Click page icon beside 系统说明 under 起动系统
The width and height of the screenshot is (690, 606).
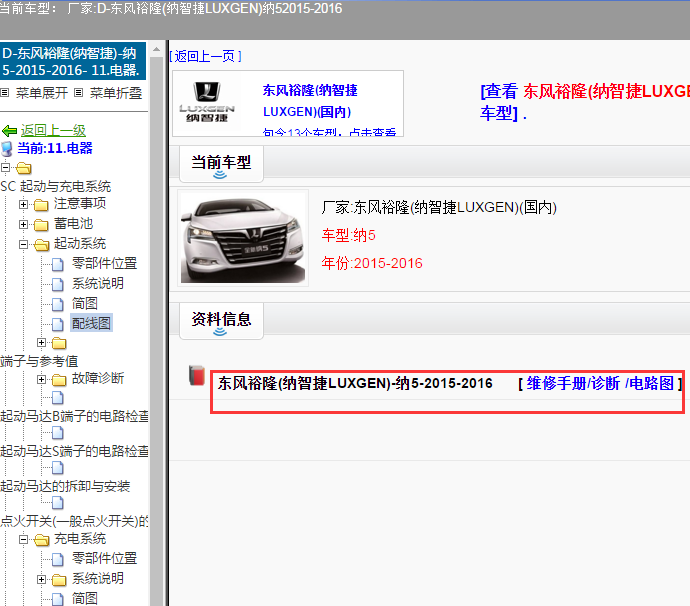[x=58, y=284]
